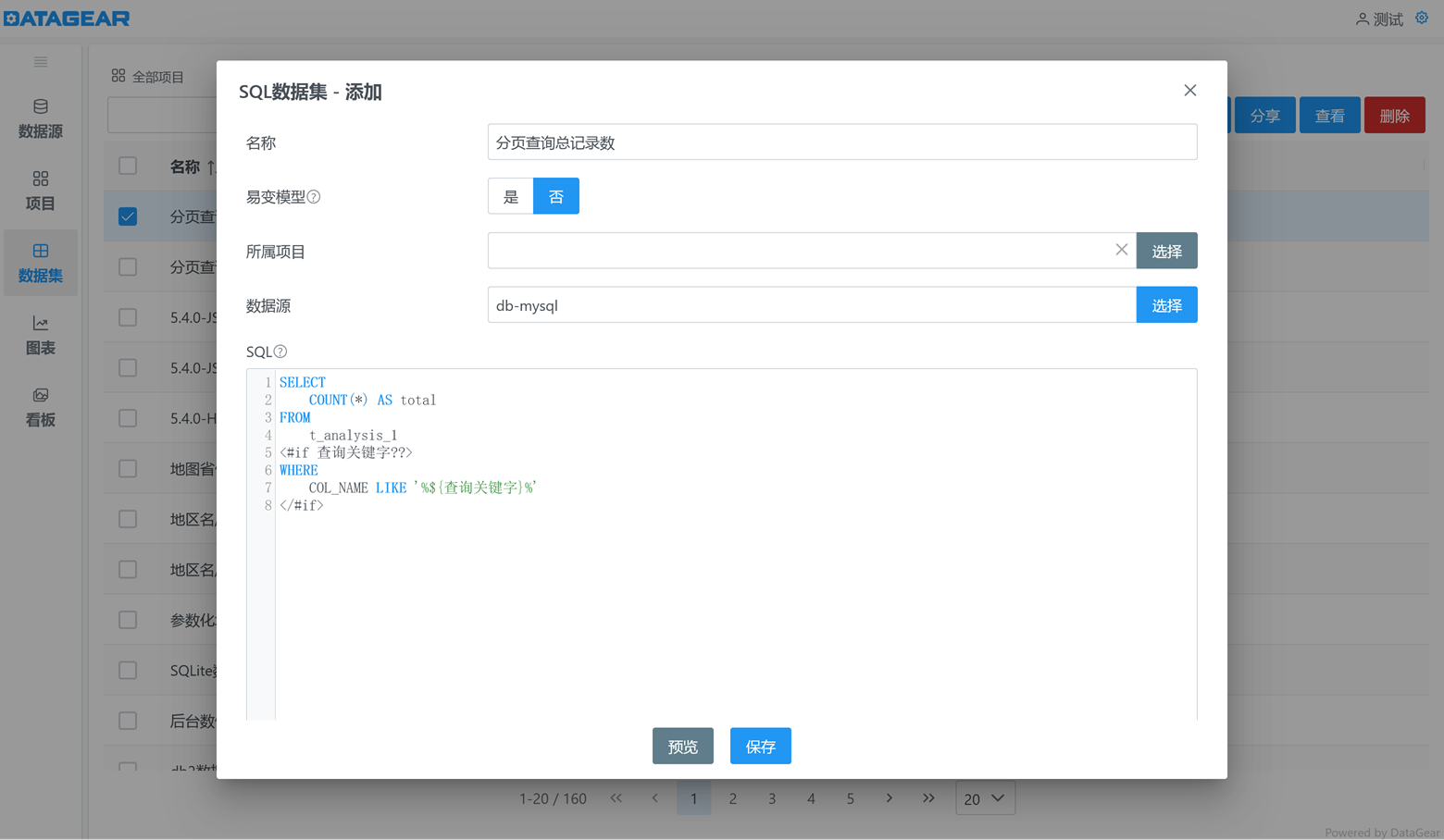
Task: Set 易变模型 to 是
Action: 511,196
